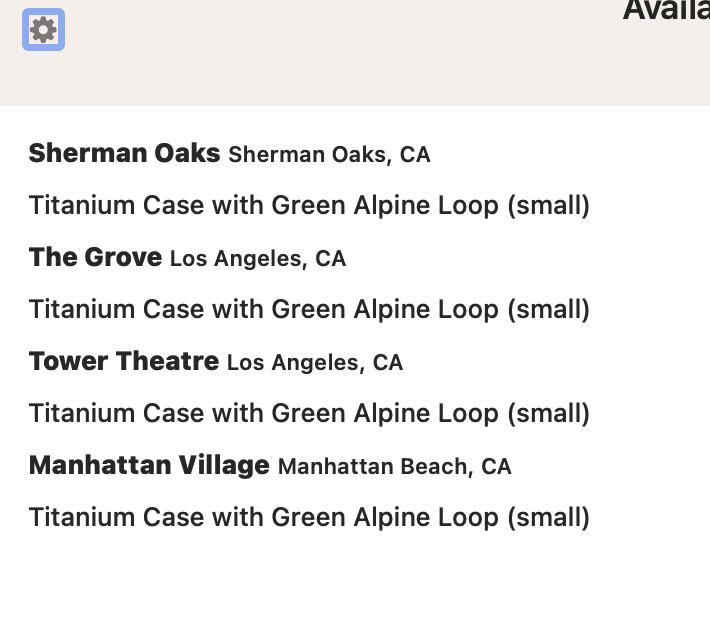Select the Titanium Case entry under The Grove

click(x=309, y=309)
